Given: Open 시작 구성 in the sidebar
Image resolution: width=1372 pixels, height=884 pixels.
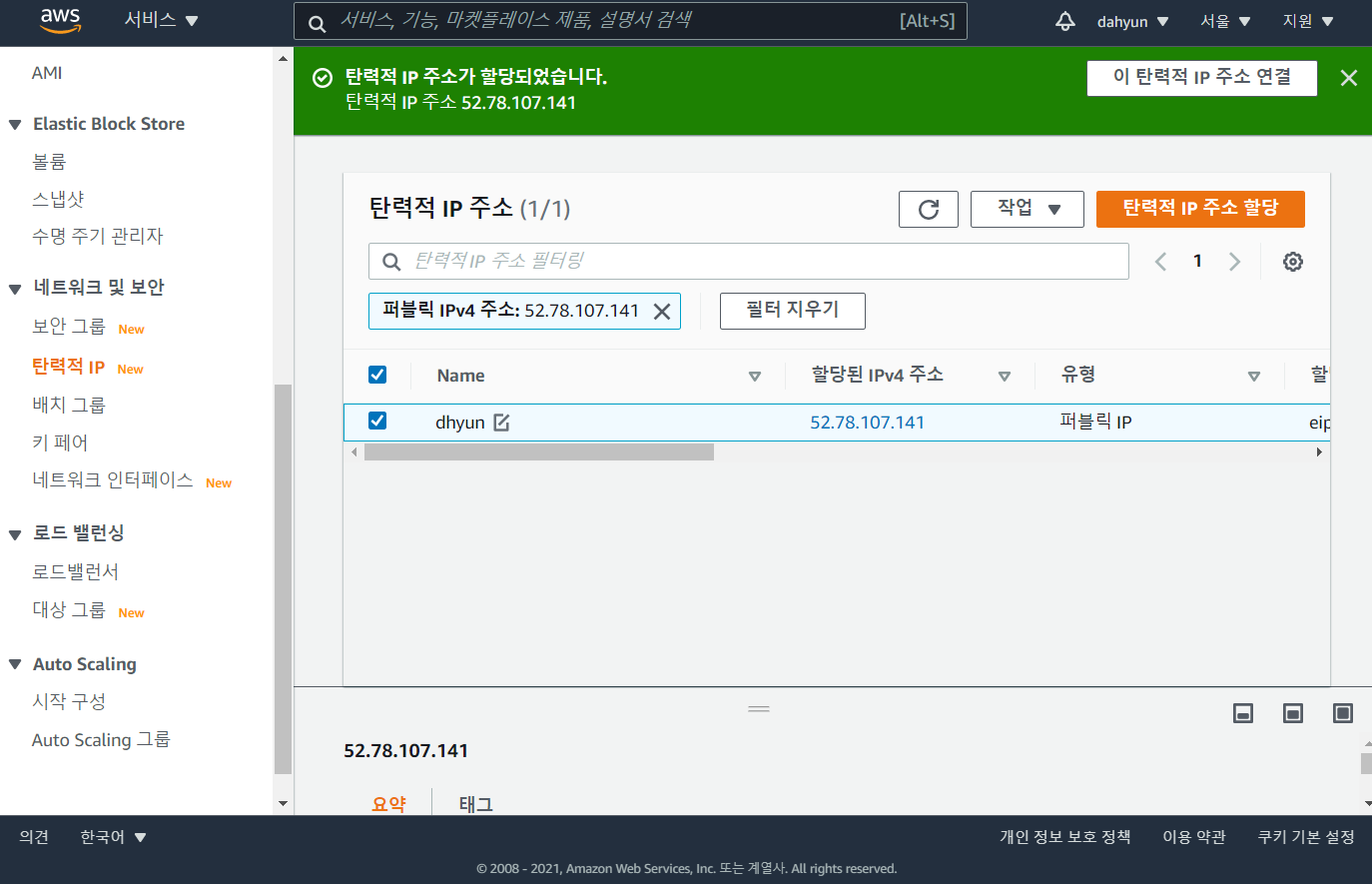Looking at the screenshot, I should click(69, 702).
